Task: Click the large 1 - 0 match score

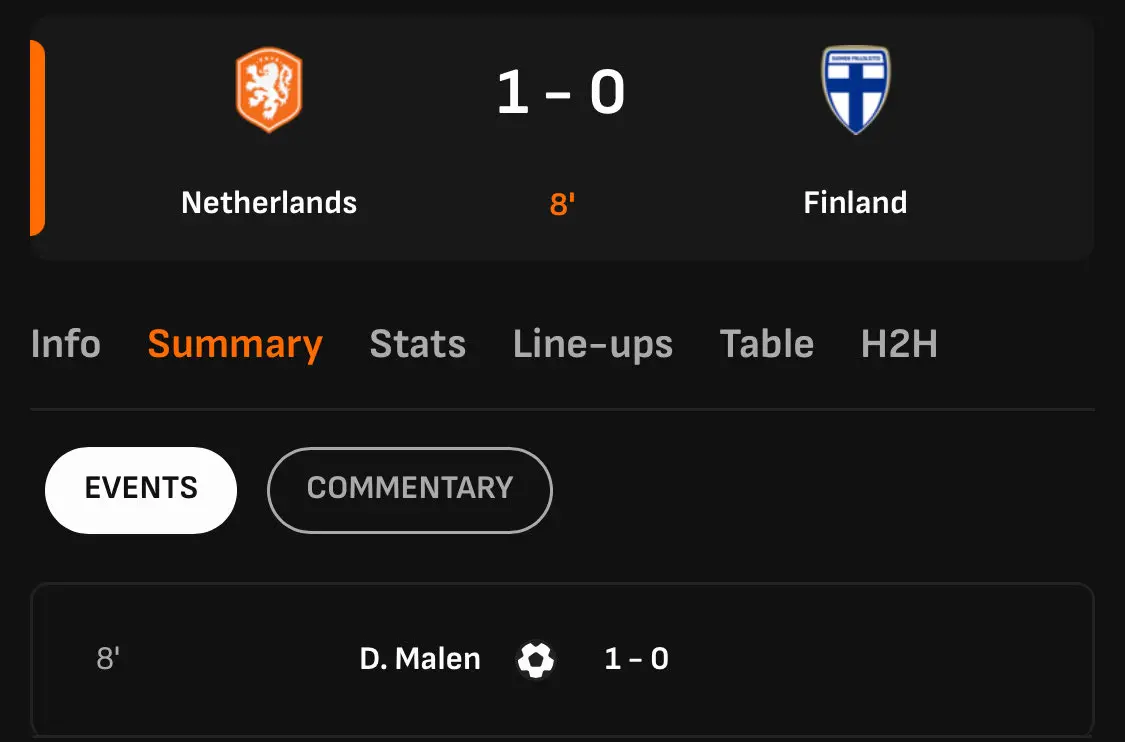Action: pos(561,93)
